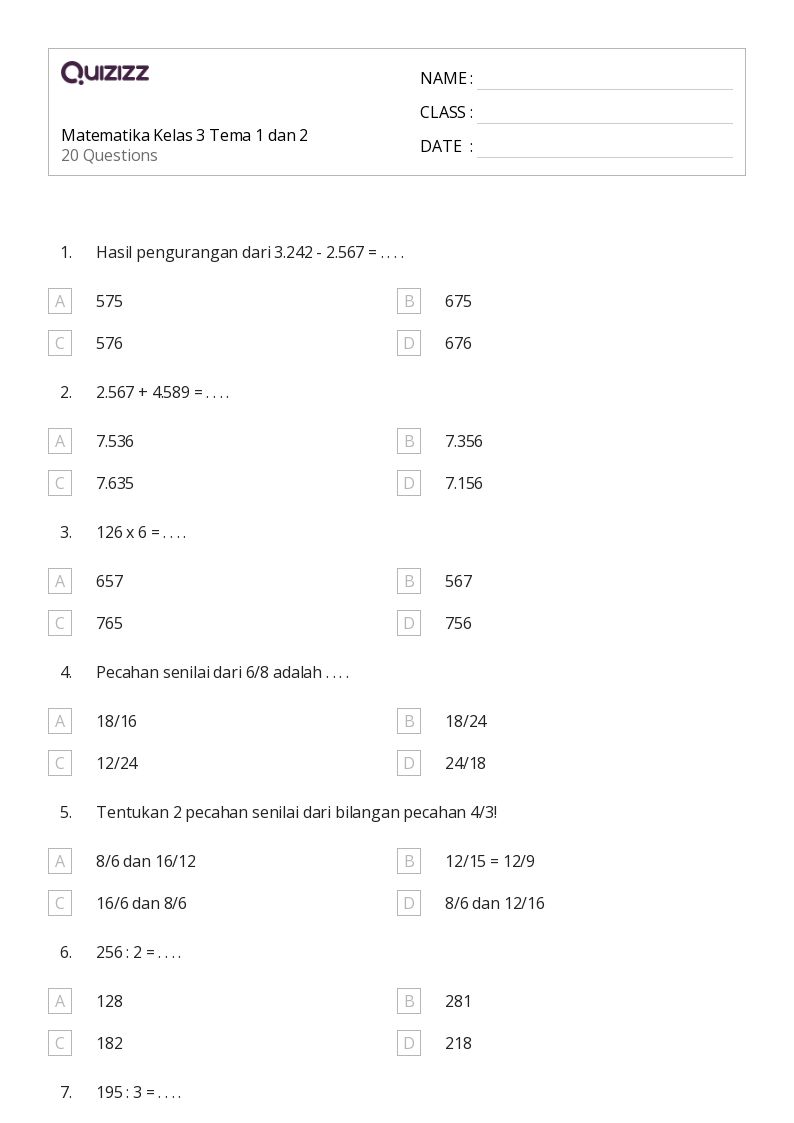This screenshot has height=1123, width=794.
Task: Click the title Matematika Kelas 3 Tema 1 dan 2
Action: (185, 135)
